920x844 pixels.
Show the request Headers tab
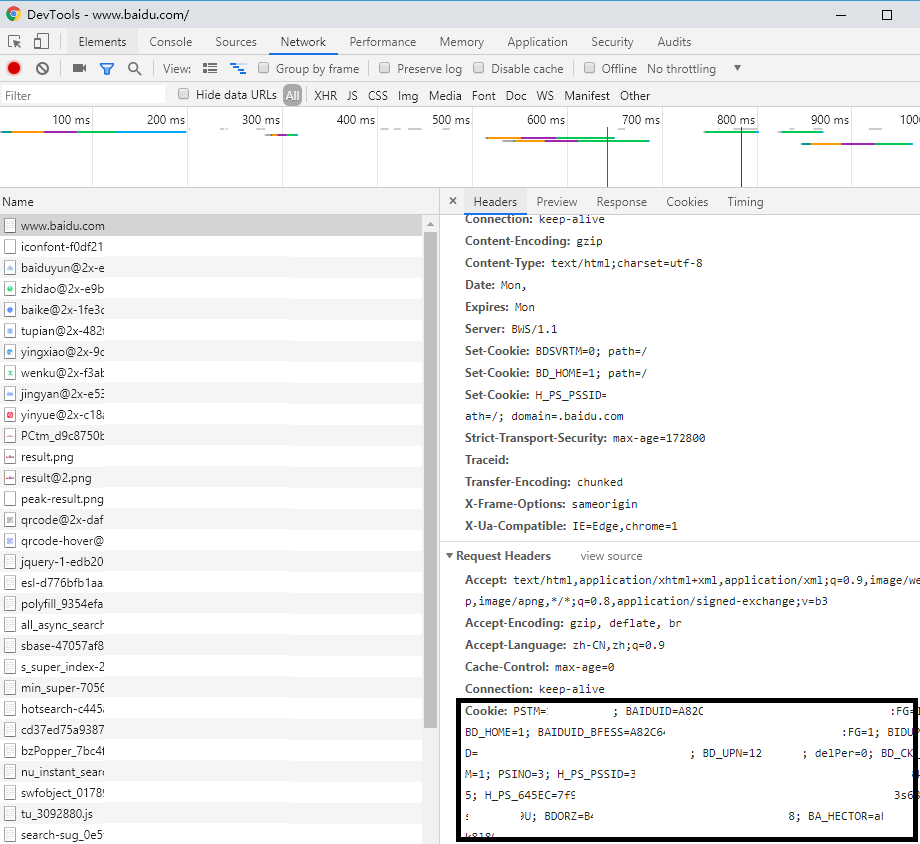pyautogui.click(x=495, y=201)
